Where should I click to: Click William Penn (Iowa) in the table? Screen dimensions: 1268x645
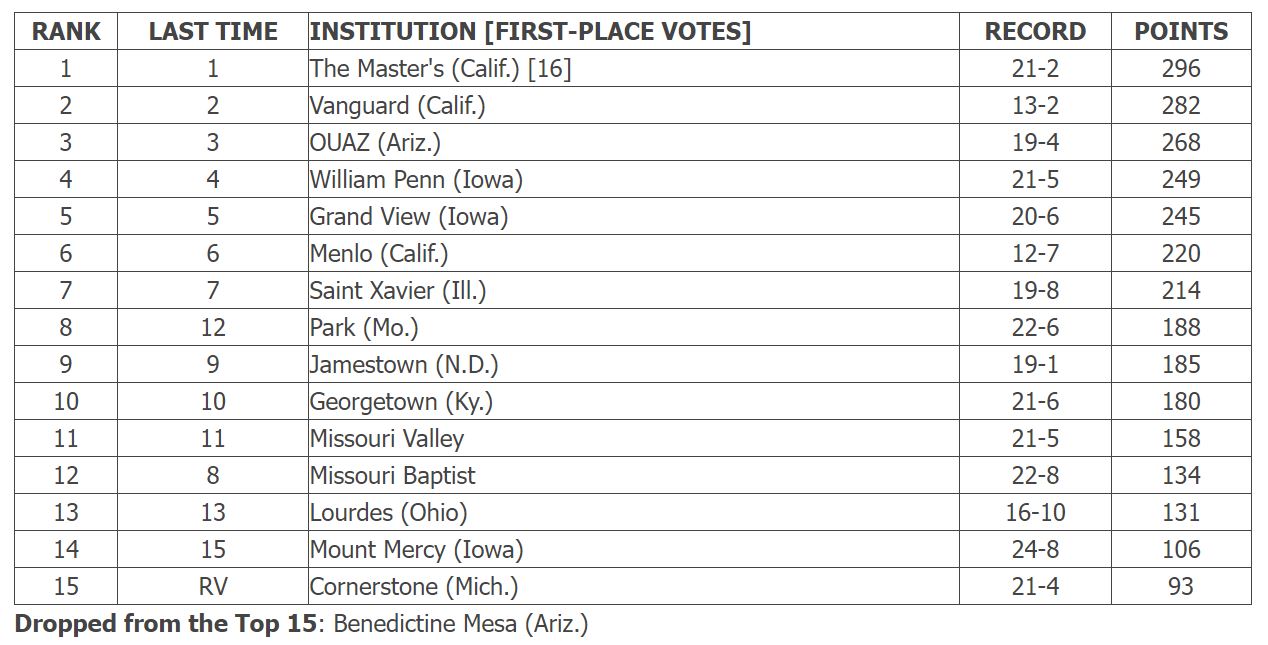tap(416, 179)
